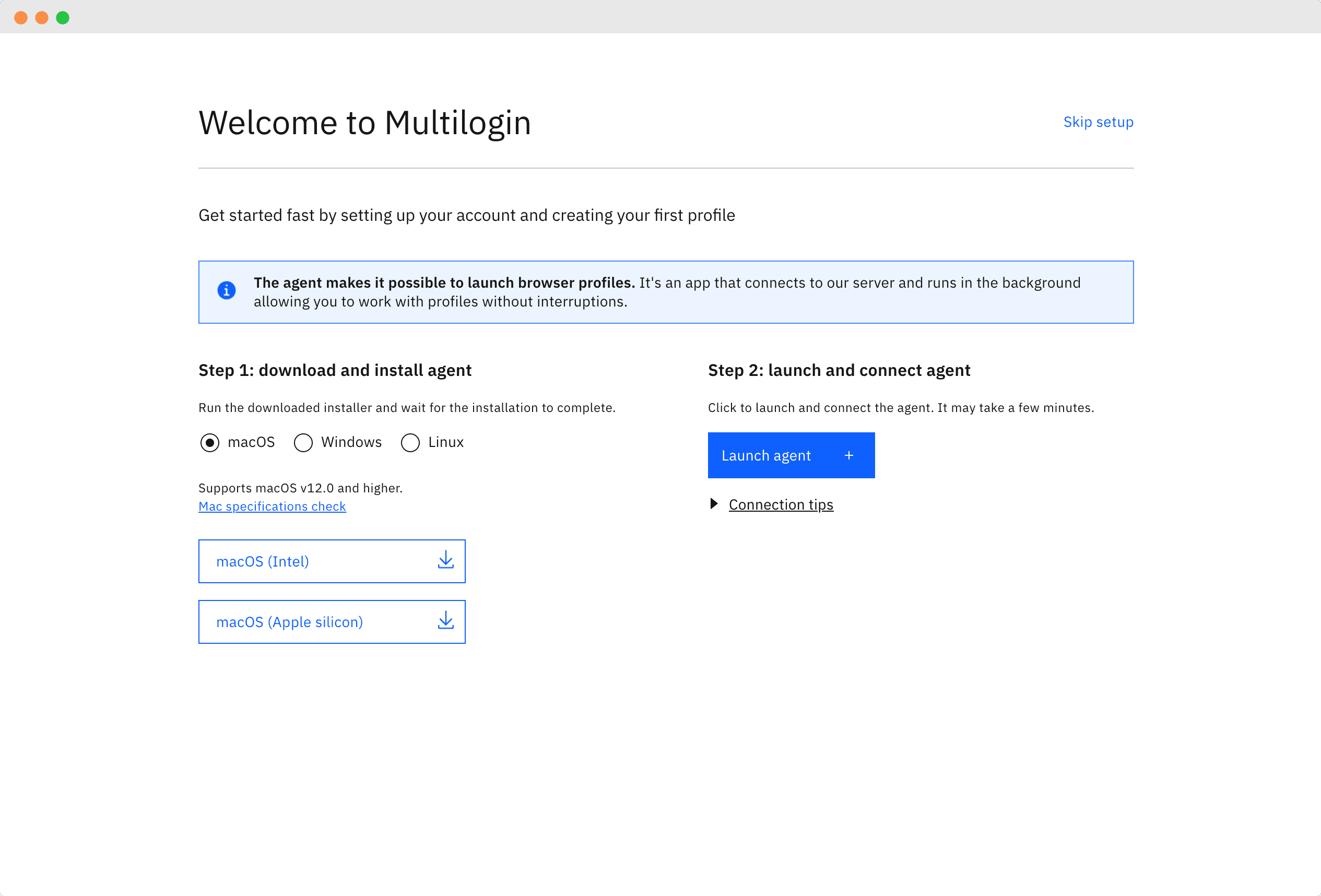Click the middle orange window button
Image resolution: width=1321 pixels, height=896 pixels.
42,18
